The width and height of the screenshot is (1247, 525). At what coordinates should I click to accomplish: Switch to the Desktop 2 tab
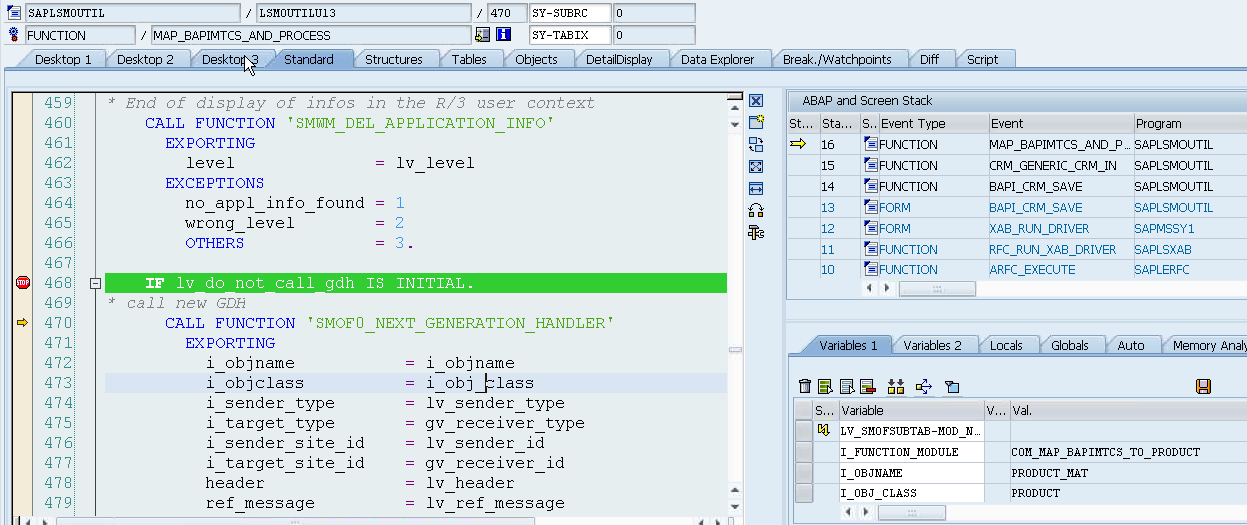[145, 59]
